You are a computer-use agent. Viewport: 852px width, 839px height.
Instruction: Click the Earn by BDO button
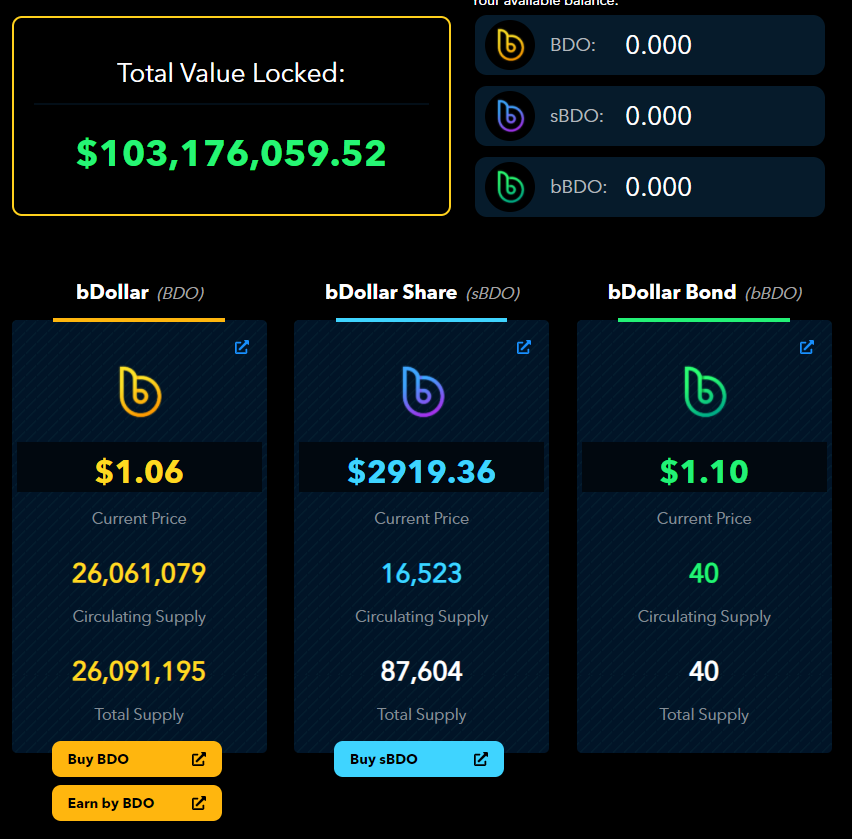coord(137,803)
